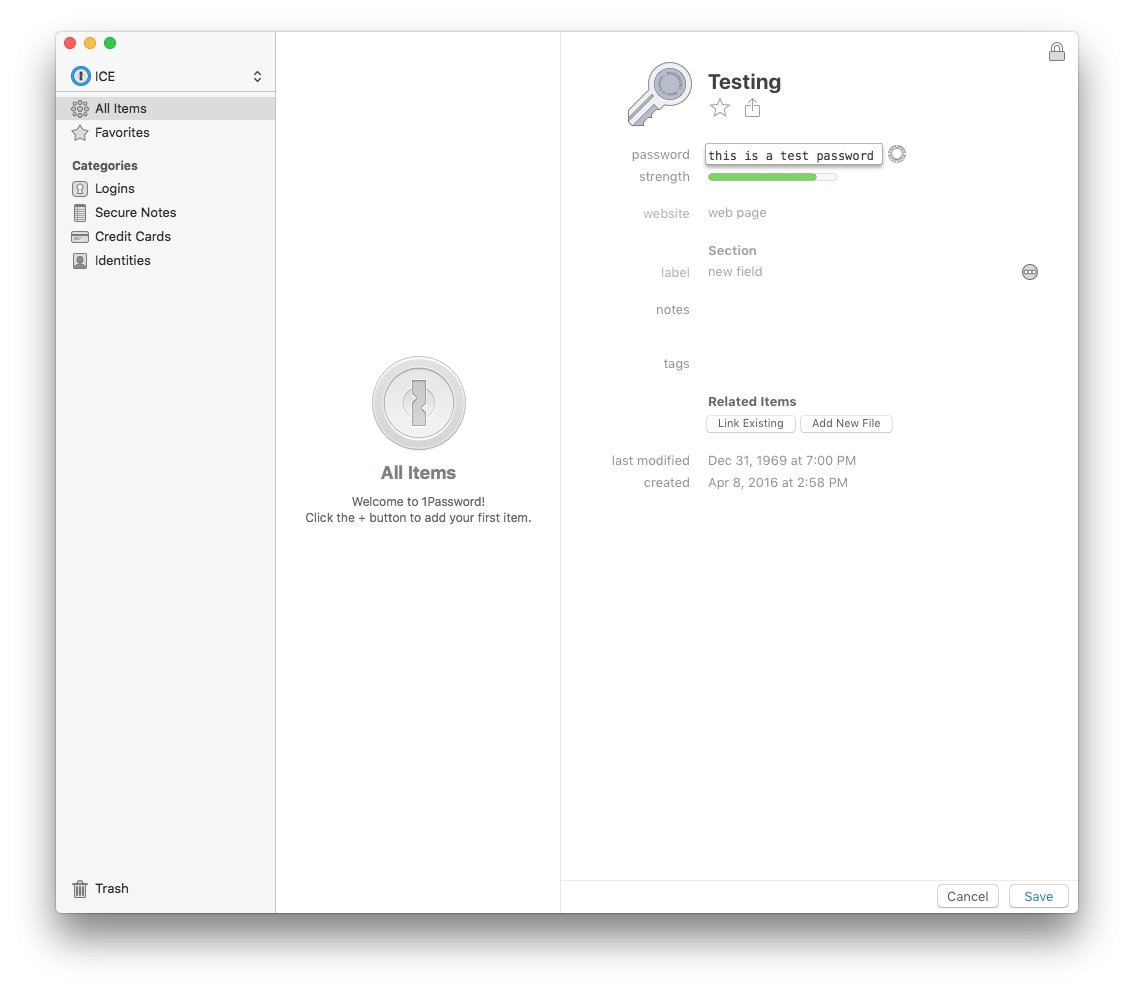Click the Add New File button
This screenshot has width=1134, height=993.
tap(846, 424)
